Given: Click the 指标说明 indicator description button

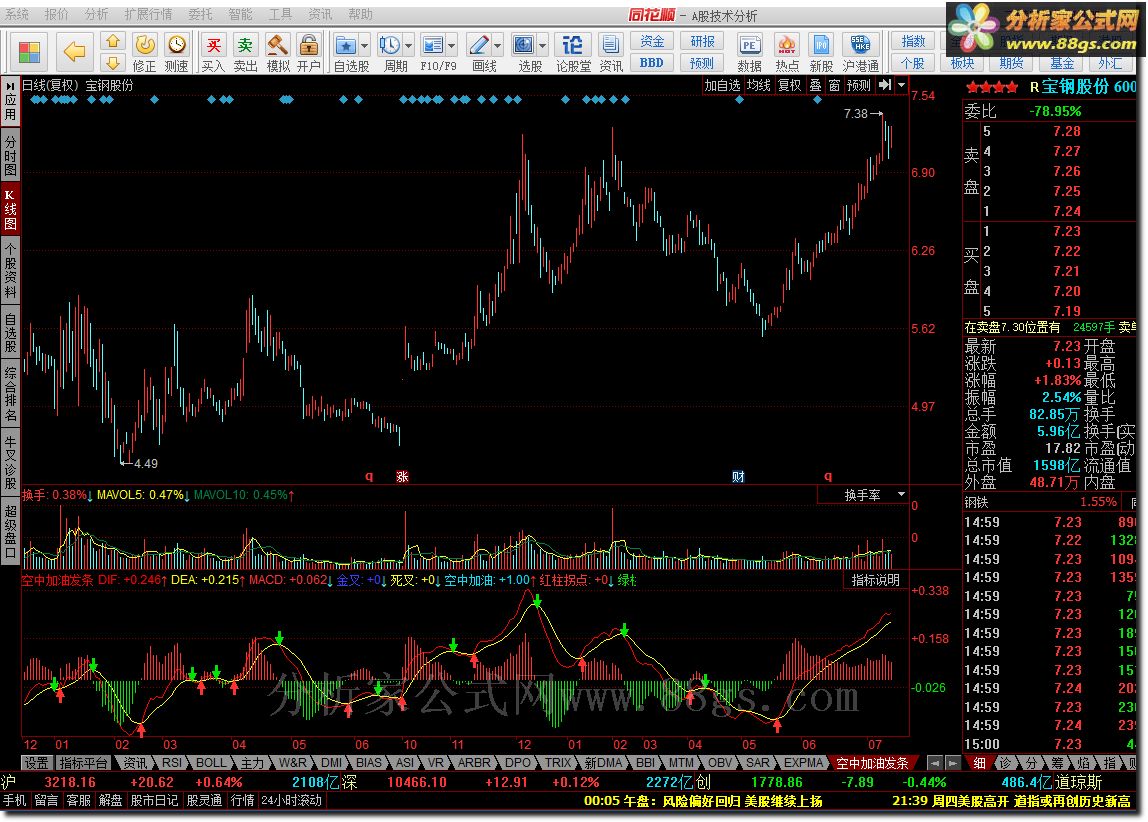Looking at the screenshot, I should [876, 580].
